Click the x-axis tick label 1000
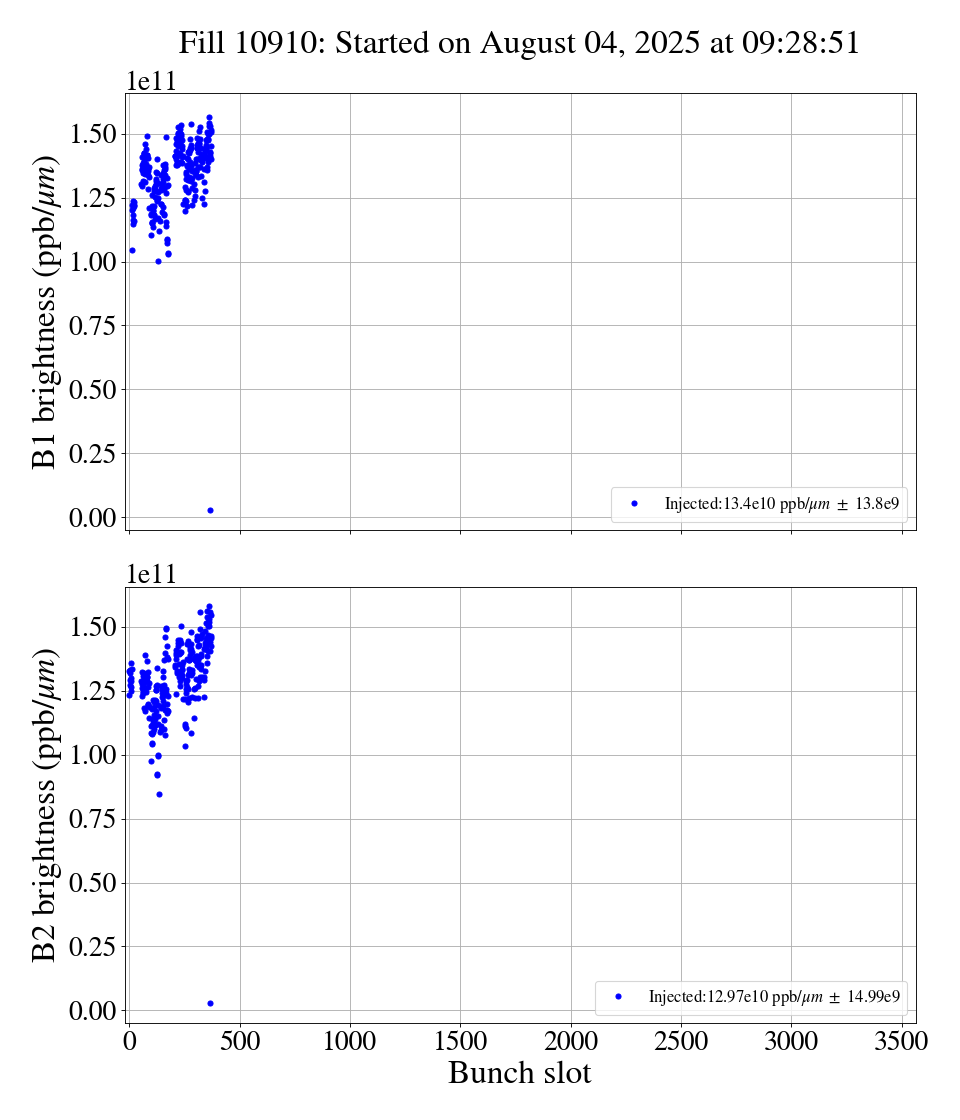 [x=350, y=1041]
